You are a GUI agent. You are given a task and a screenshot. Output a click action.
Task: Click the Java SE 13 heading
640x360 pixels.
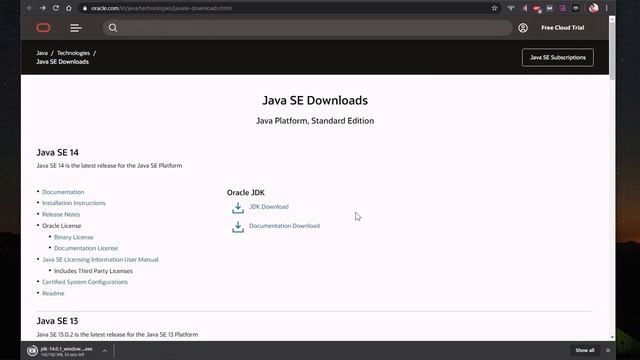click(57, 321)
